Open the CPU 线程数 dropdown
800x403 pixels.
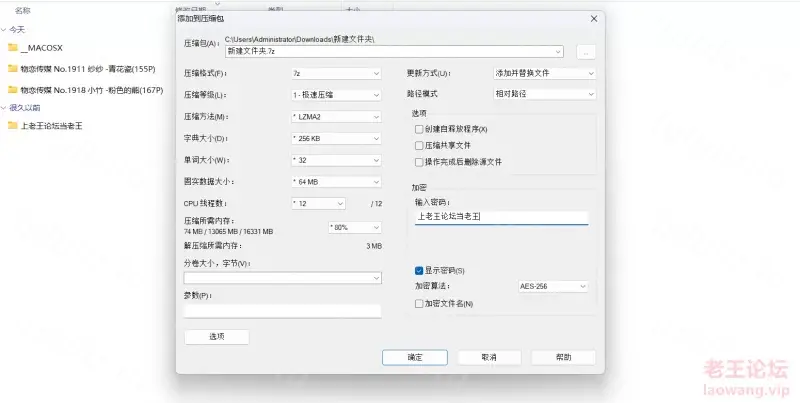(318, 204)
